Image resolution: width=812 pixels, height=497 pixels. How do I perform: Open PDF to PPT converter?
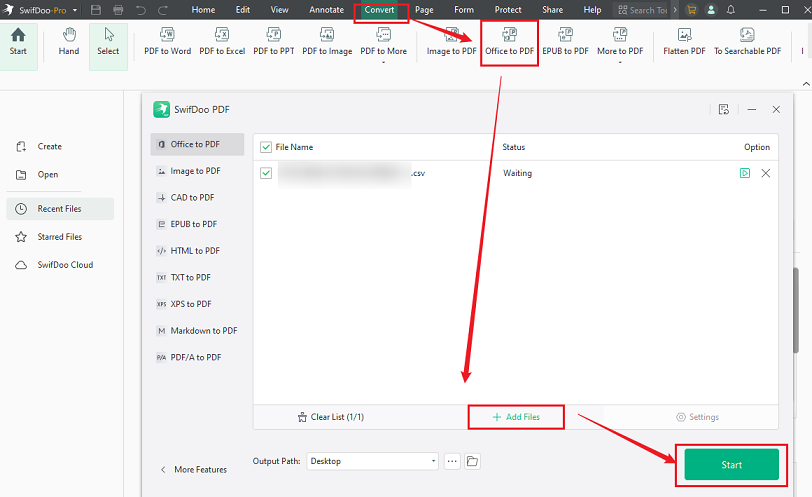click(273, 42)
